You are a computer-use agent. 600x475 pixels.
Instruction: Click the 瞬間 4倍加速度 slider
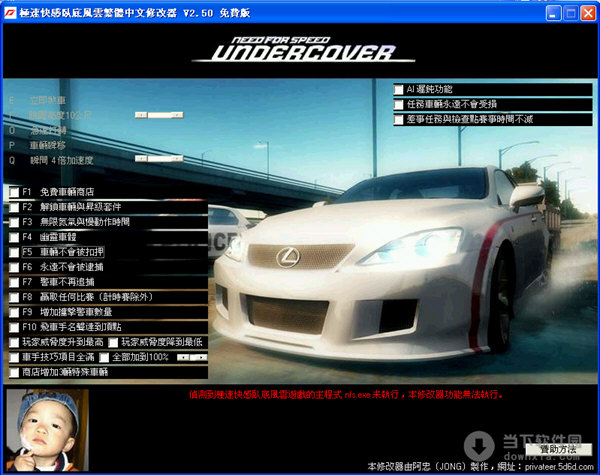point(159,158)
